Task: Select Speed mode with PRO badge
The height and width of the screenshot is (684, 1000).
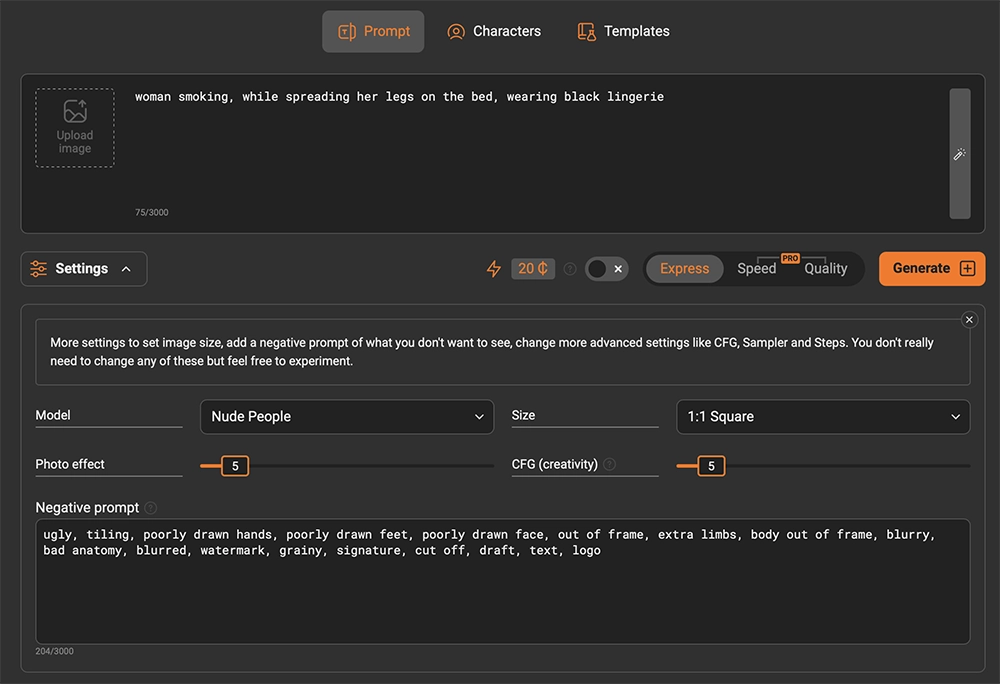Action: click(x=757, y=268)
